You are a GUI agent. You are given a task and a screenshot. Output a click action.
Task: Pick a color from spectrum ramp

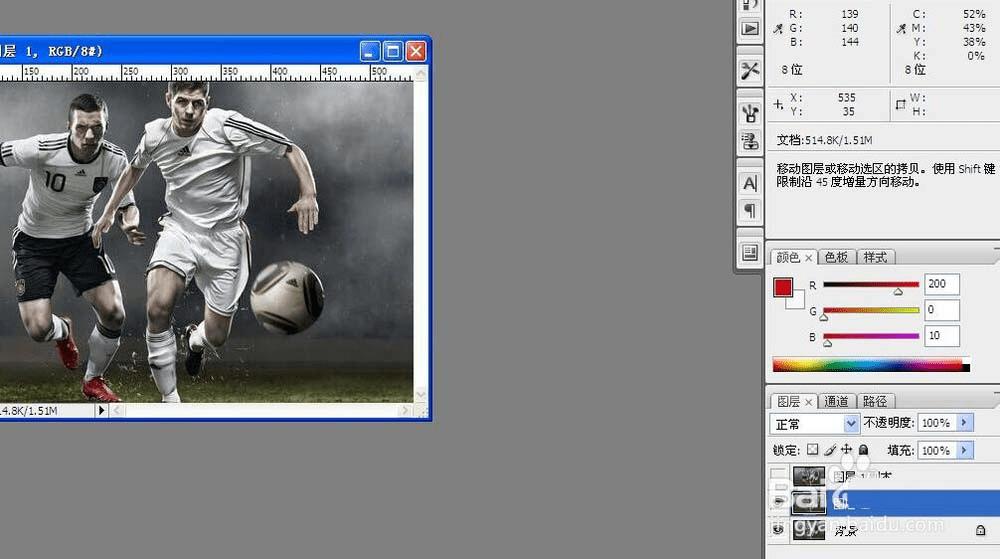[871, 365]
